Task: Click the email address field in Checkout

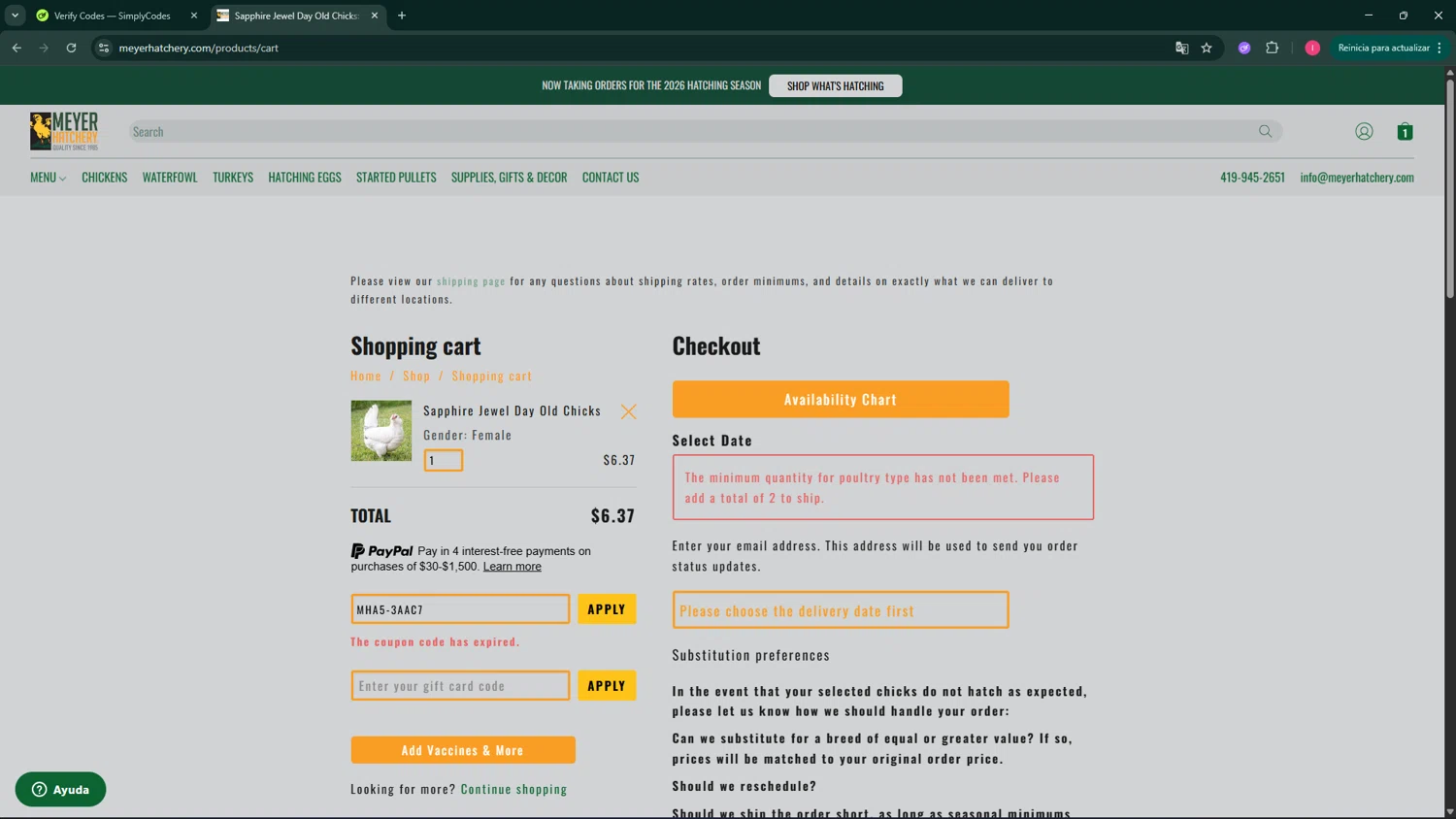Action: [x=841, y=610]
